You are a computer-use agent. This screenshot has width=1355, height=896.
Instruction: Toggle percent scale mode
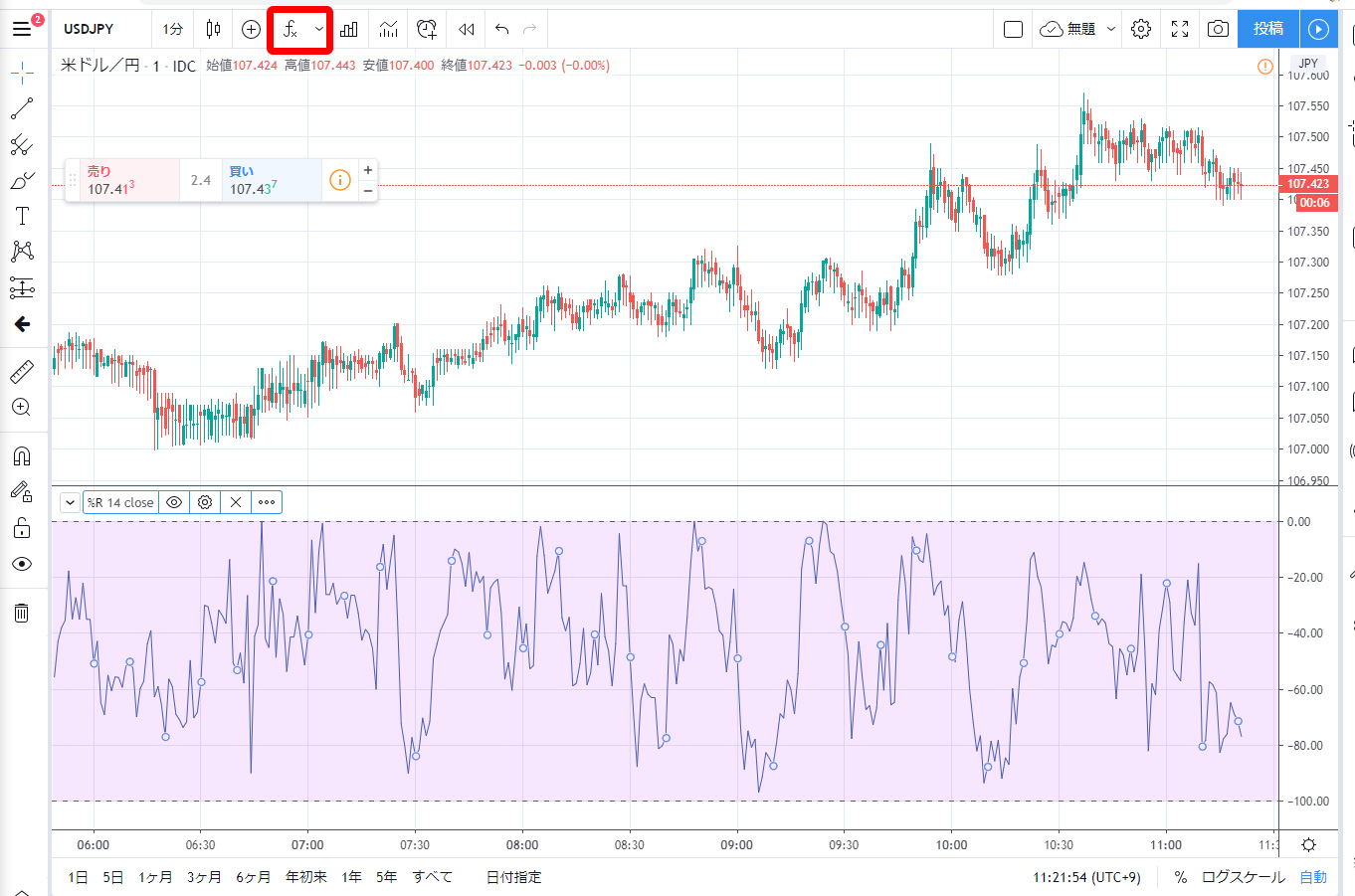tap(1180, 877)
